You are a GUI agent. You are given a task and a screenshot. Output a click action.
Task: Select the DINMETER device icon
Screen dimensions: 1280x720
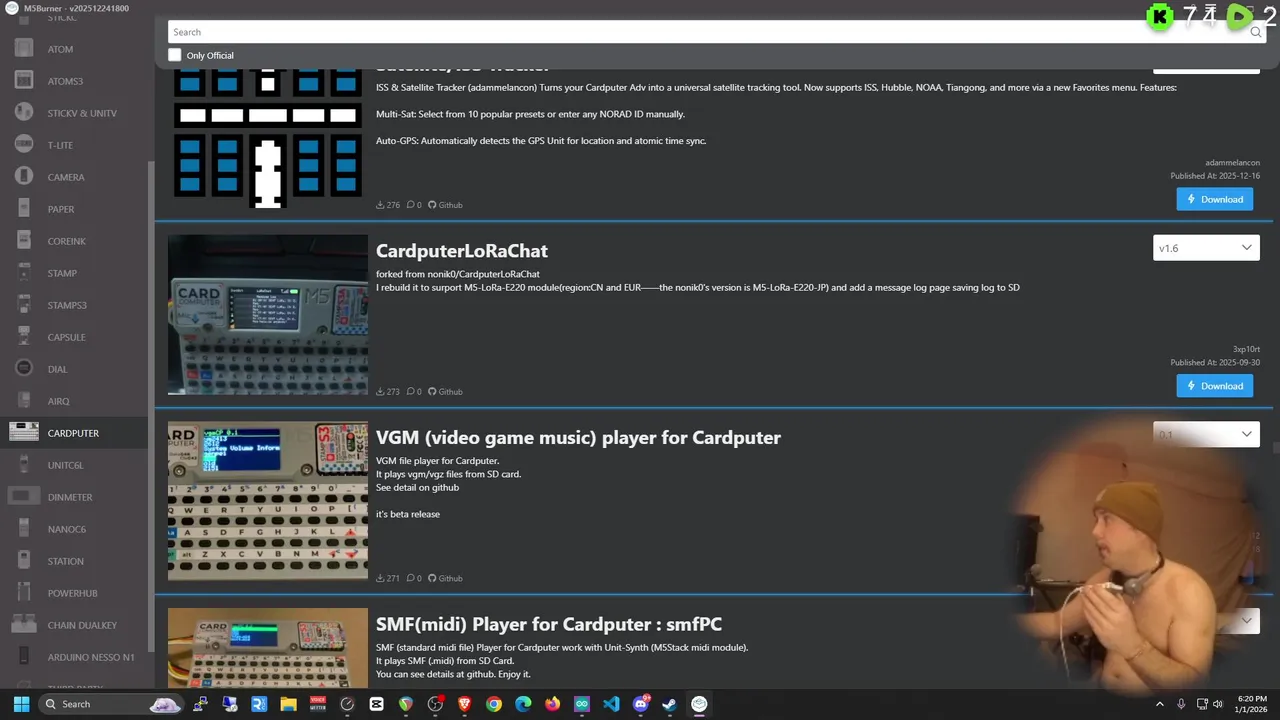pos(24,497)
